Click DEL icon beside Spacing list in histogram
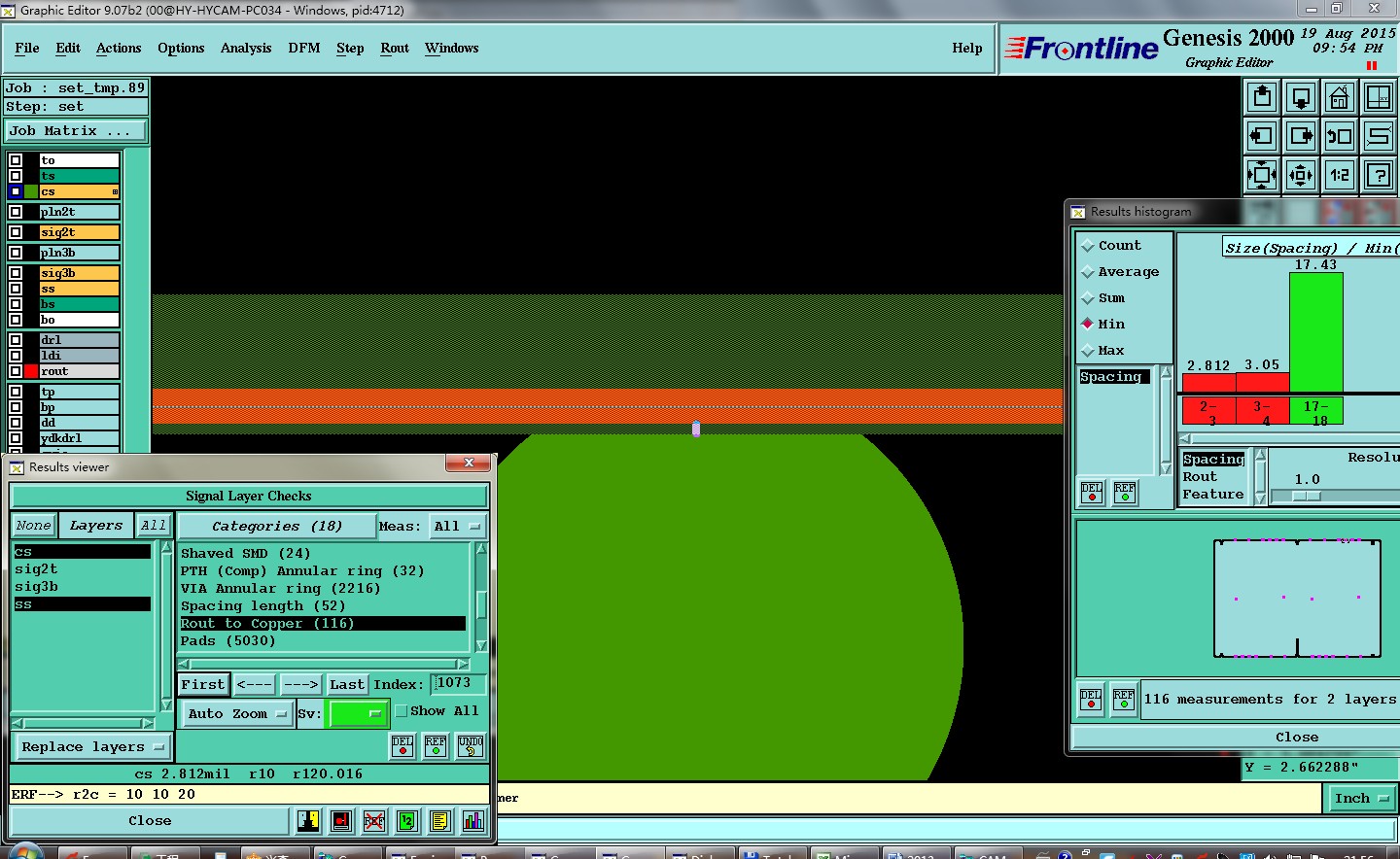1400x859 pixels. 1092,493
